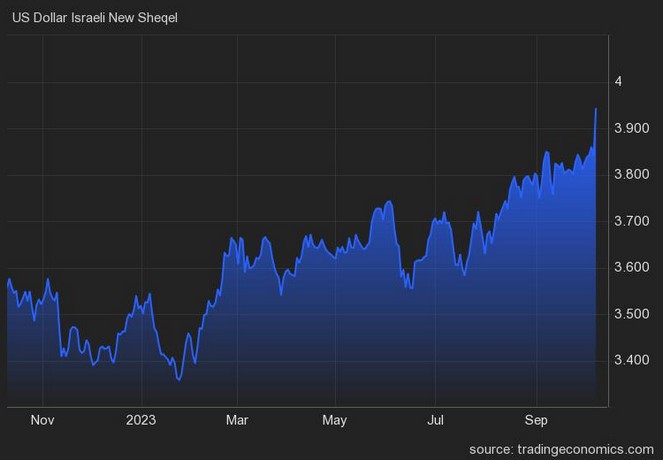Click the Mar date axis label

click(x=237, y=420)
